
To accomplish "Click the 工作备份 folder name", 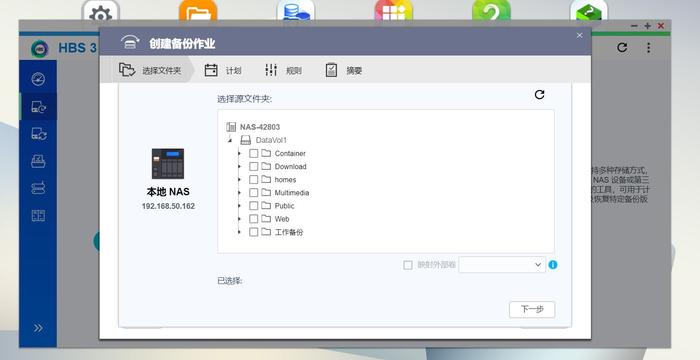I will pos(289,232).
